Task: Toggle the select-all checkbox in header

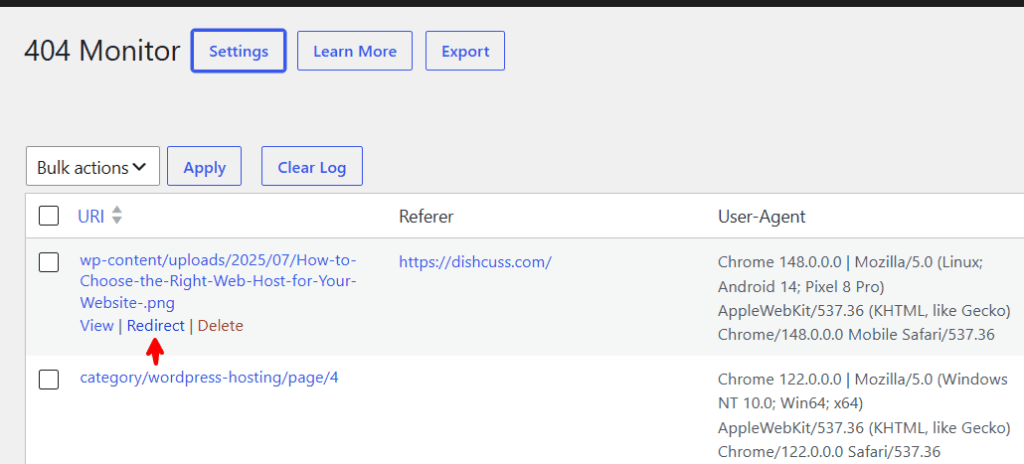Action: click(49, 216)
